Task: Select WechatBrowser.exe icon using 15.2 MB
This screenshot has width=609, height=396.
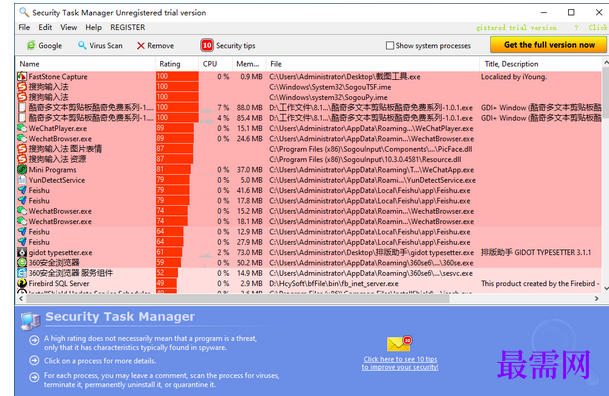Action: tap(22, 211)
